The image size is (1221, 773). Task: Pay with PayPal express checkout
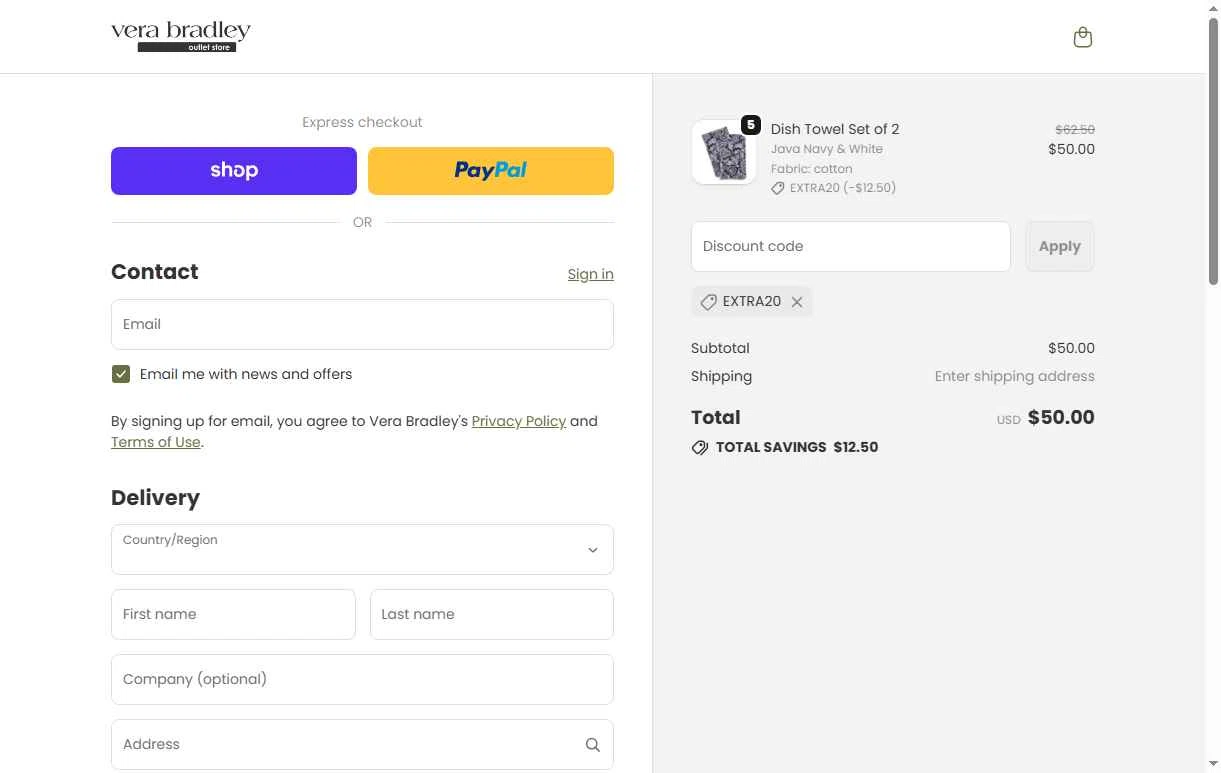click(491, 171)
